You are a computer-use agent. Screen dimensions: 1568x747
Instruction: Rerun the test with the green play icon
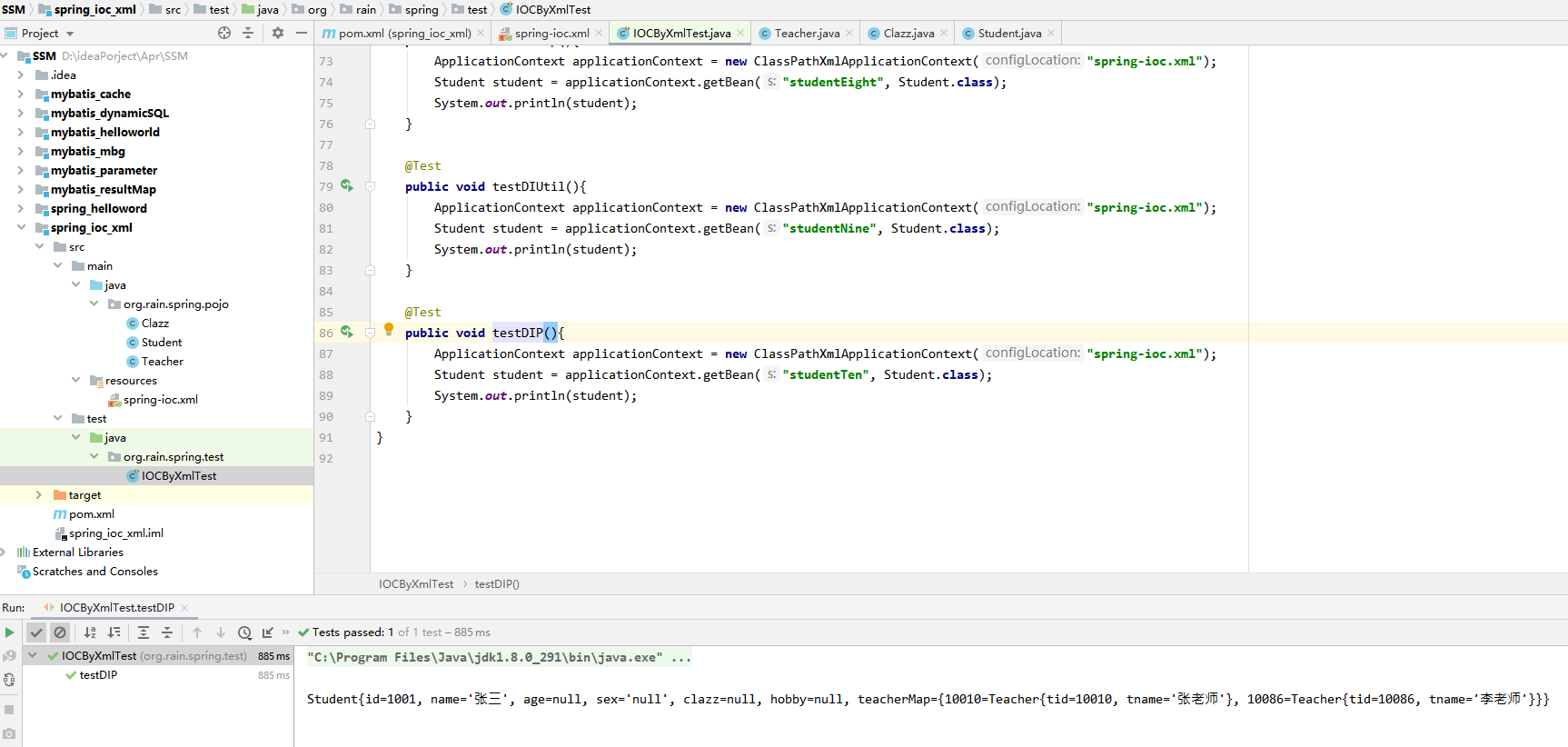tap(9, 632)
